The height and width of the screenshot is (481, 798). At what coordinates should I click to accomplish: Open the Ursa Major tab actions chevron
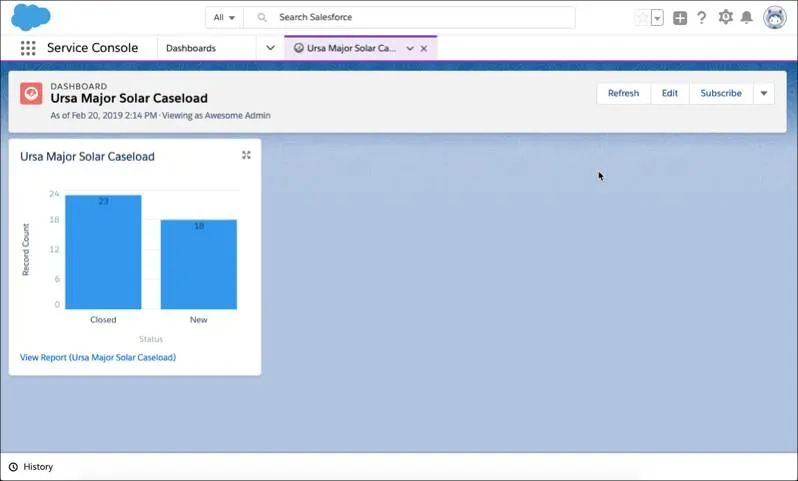[x=410, y=49]
